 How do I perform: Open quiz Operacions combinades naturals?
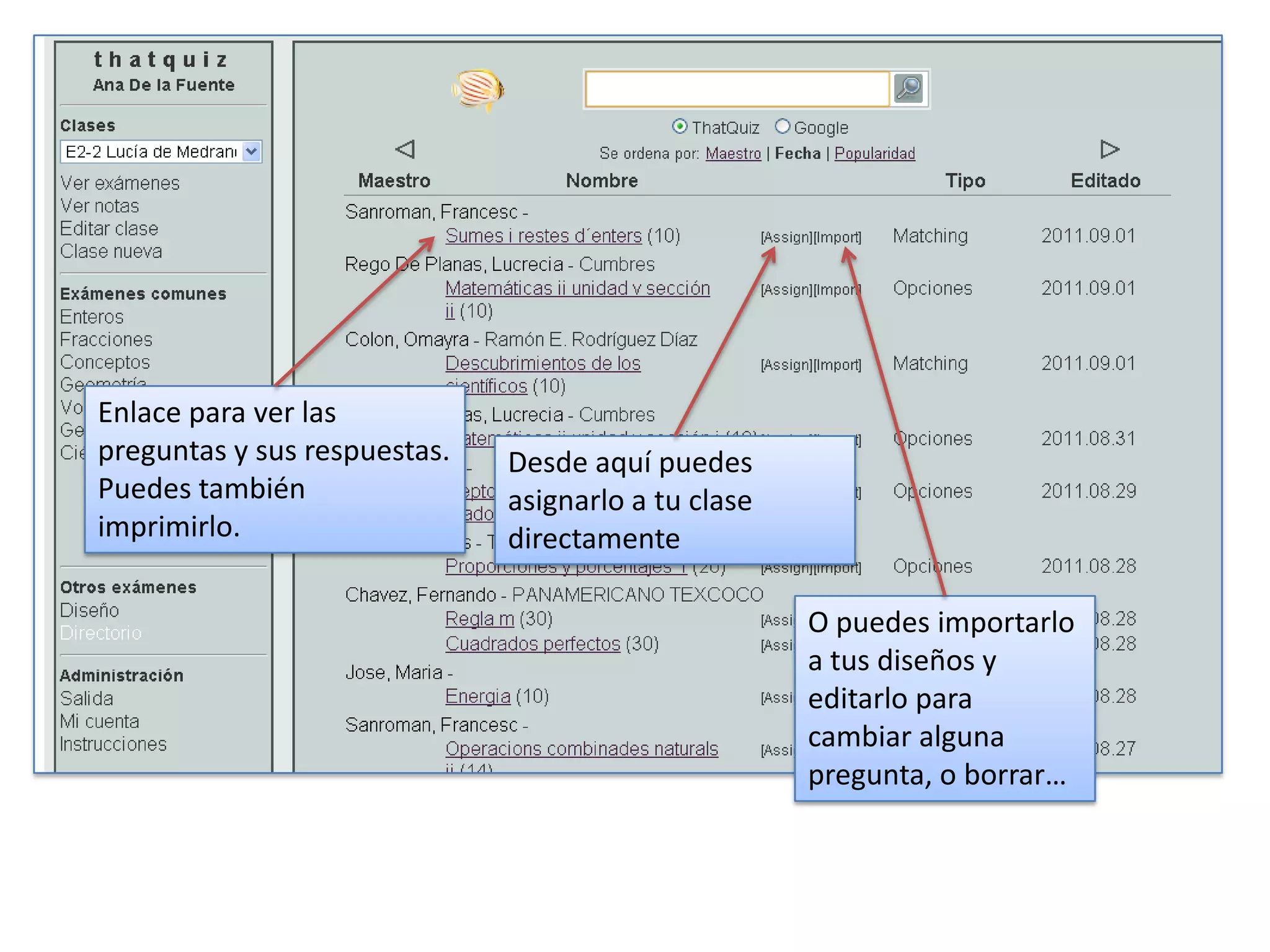(x=582, y=749)
